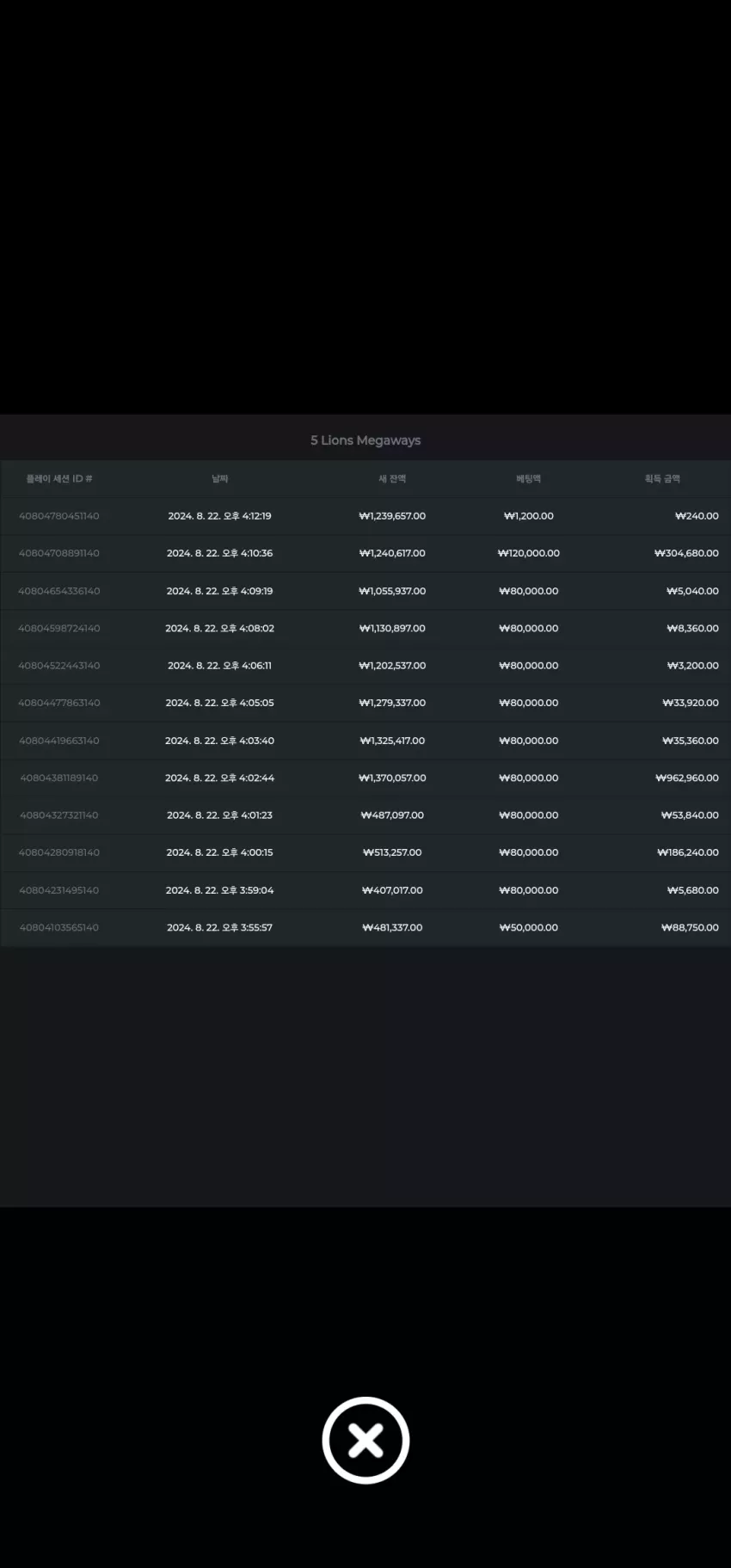Viewport: 731px width, 1568px height.
Task: Select new balance ₩487,097.00
Action: click(x=392, y=815)
